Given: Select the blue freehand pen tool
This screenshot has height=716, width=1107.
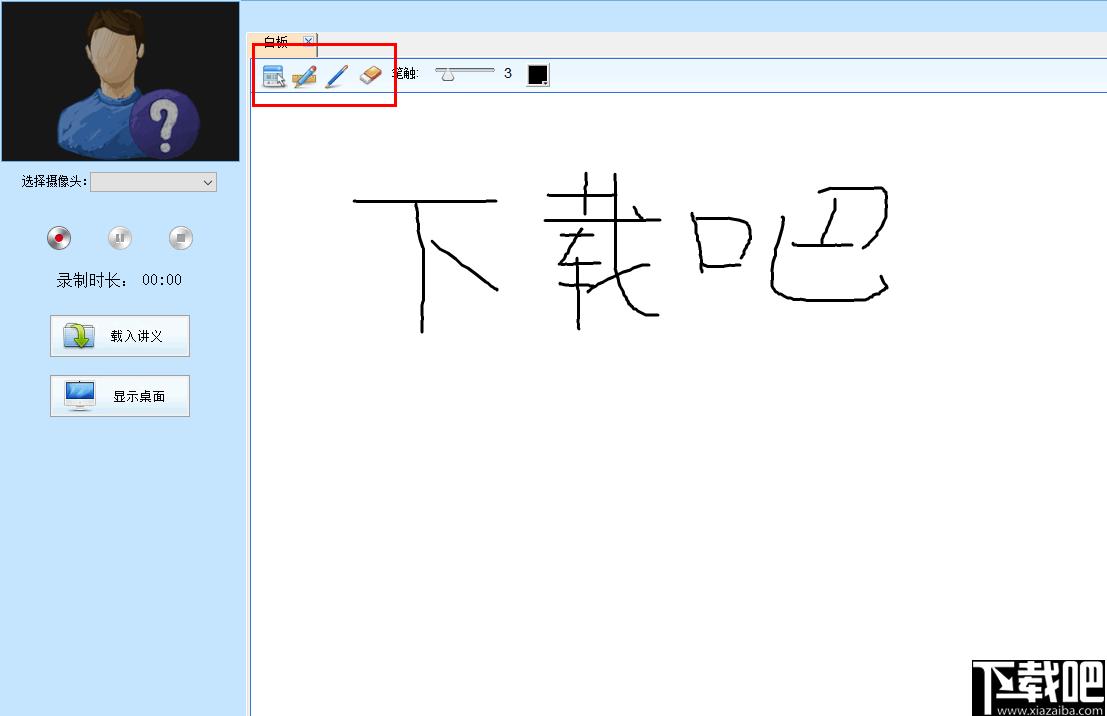Looking at the screenshot, I should tap(337, 75).
